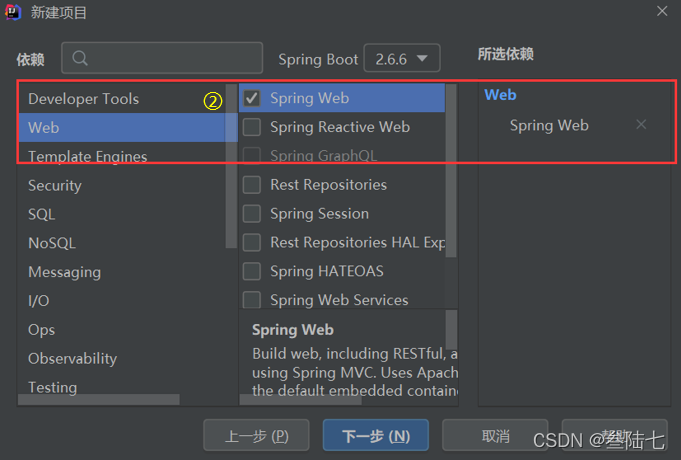Click the IntelliJ IDEA logo icon in title bar
The width and height of the screenshot is (681, 460).
pos(13,12)
